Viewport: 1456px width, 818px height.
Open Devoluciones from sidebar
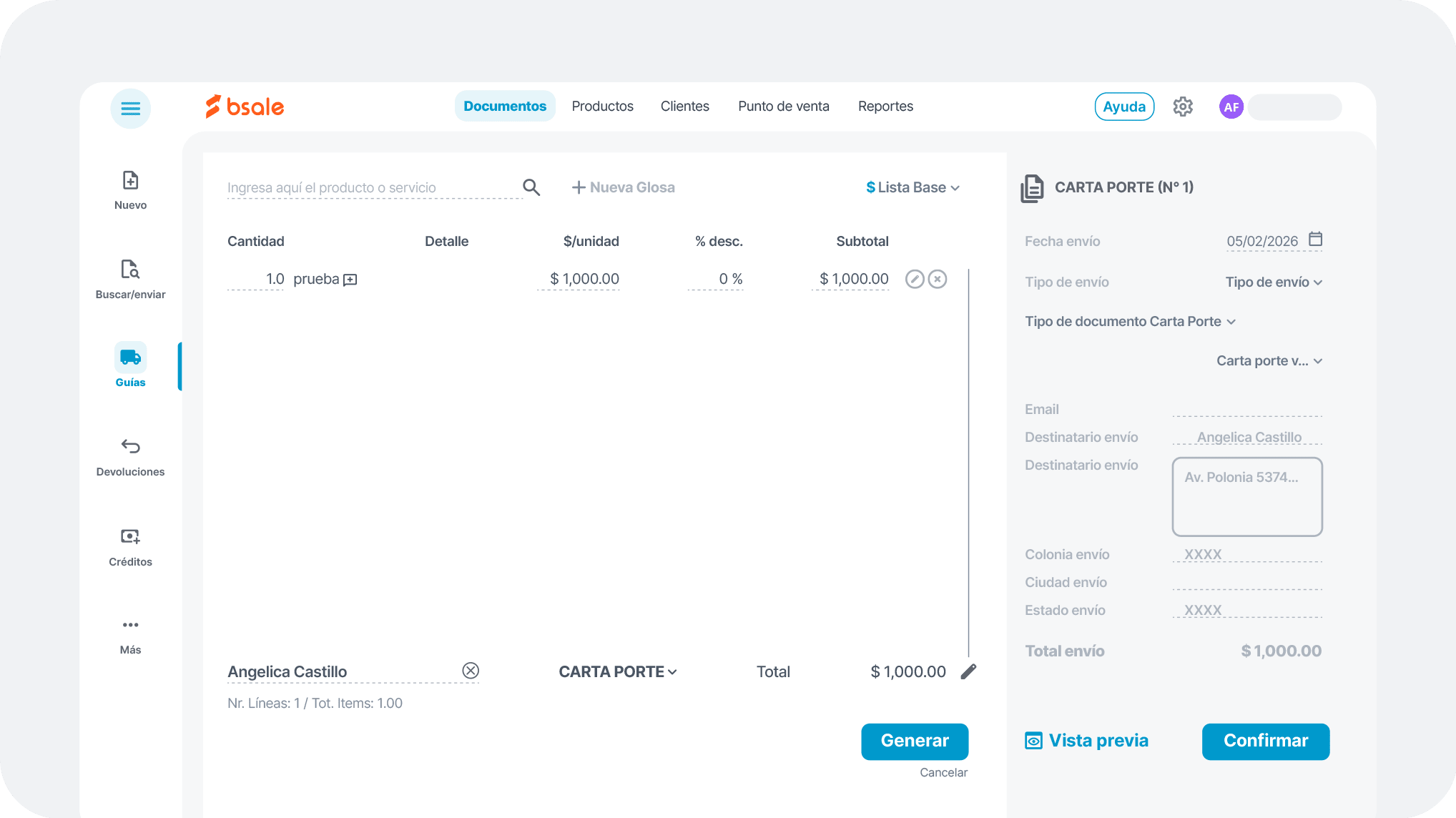130,447
